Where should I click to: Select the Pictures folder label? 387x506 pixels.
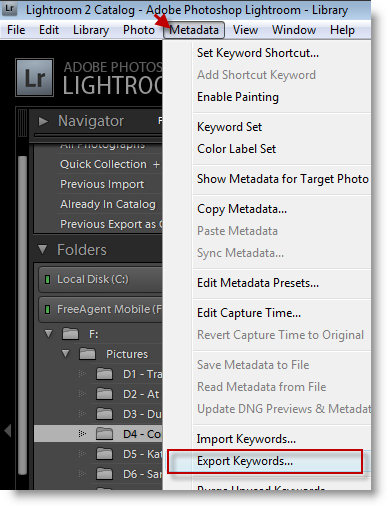click(127, 354)
